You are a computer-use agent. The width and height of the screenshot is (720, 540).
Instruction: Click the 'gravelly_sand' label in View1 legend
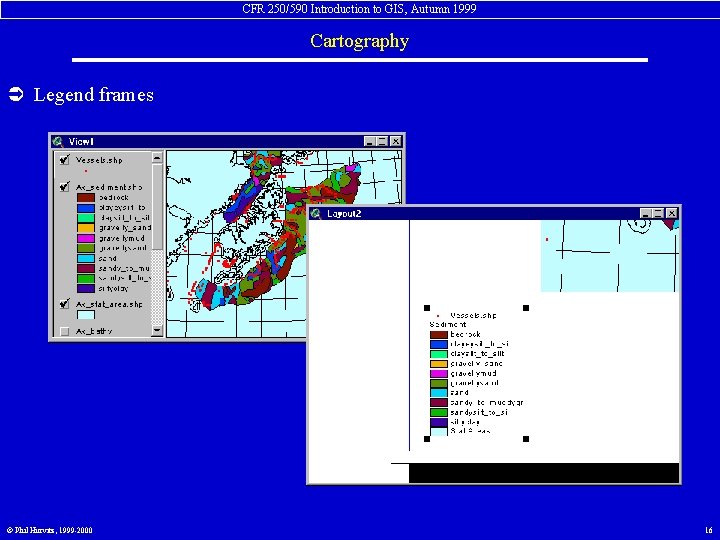[125, 228]
